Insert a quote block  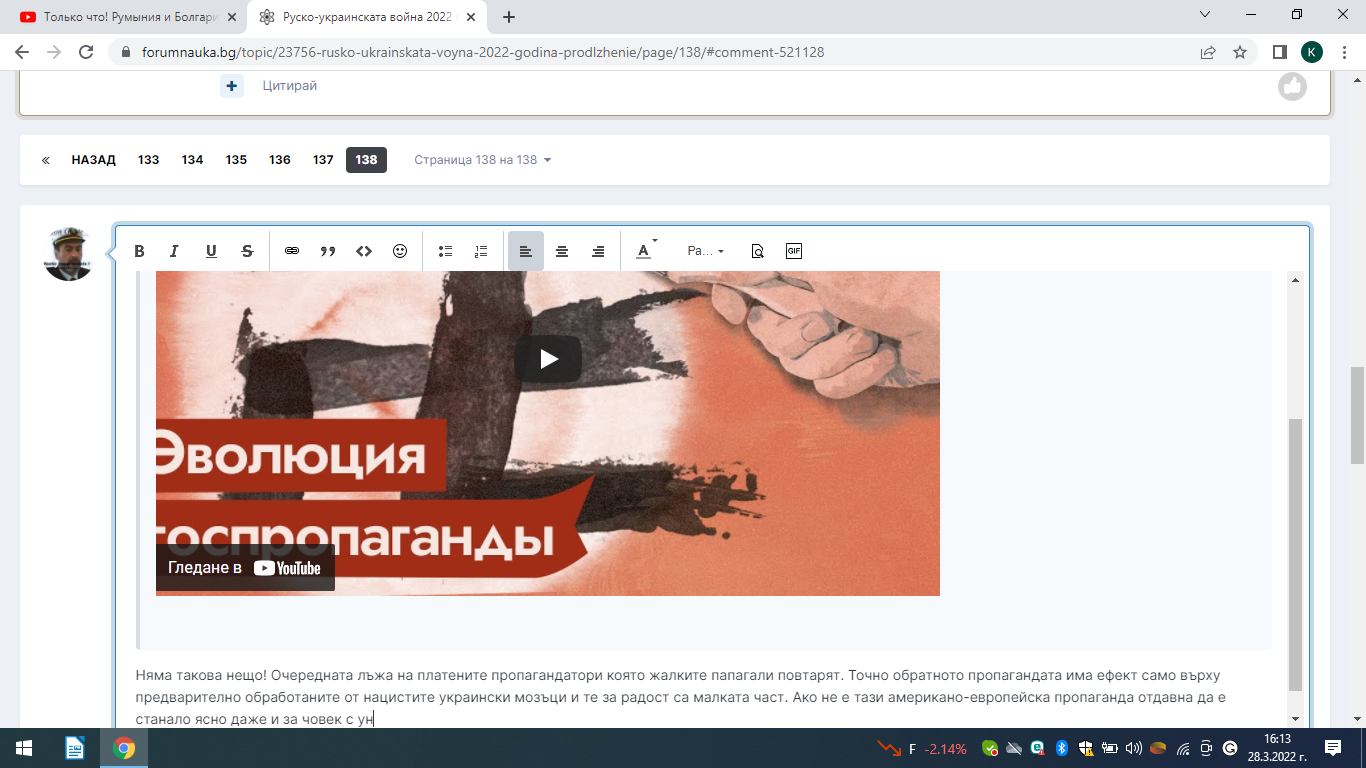(x=328, y=251)
